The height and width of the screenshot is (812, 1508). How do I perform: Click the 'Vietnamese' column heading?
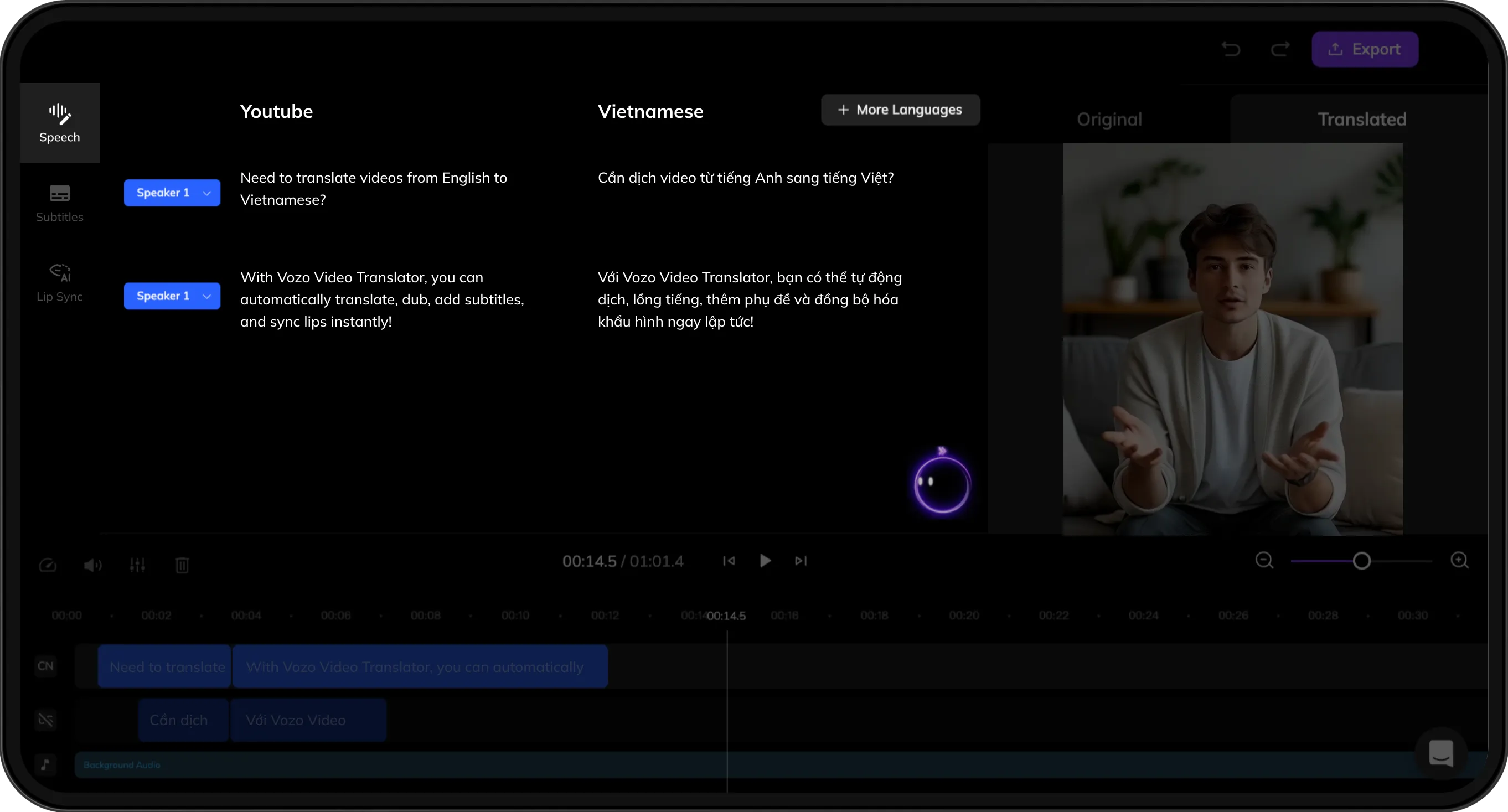[x=650, y=111]
